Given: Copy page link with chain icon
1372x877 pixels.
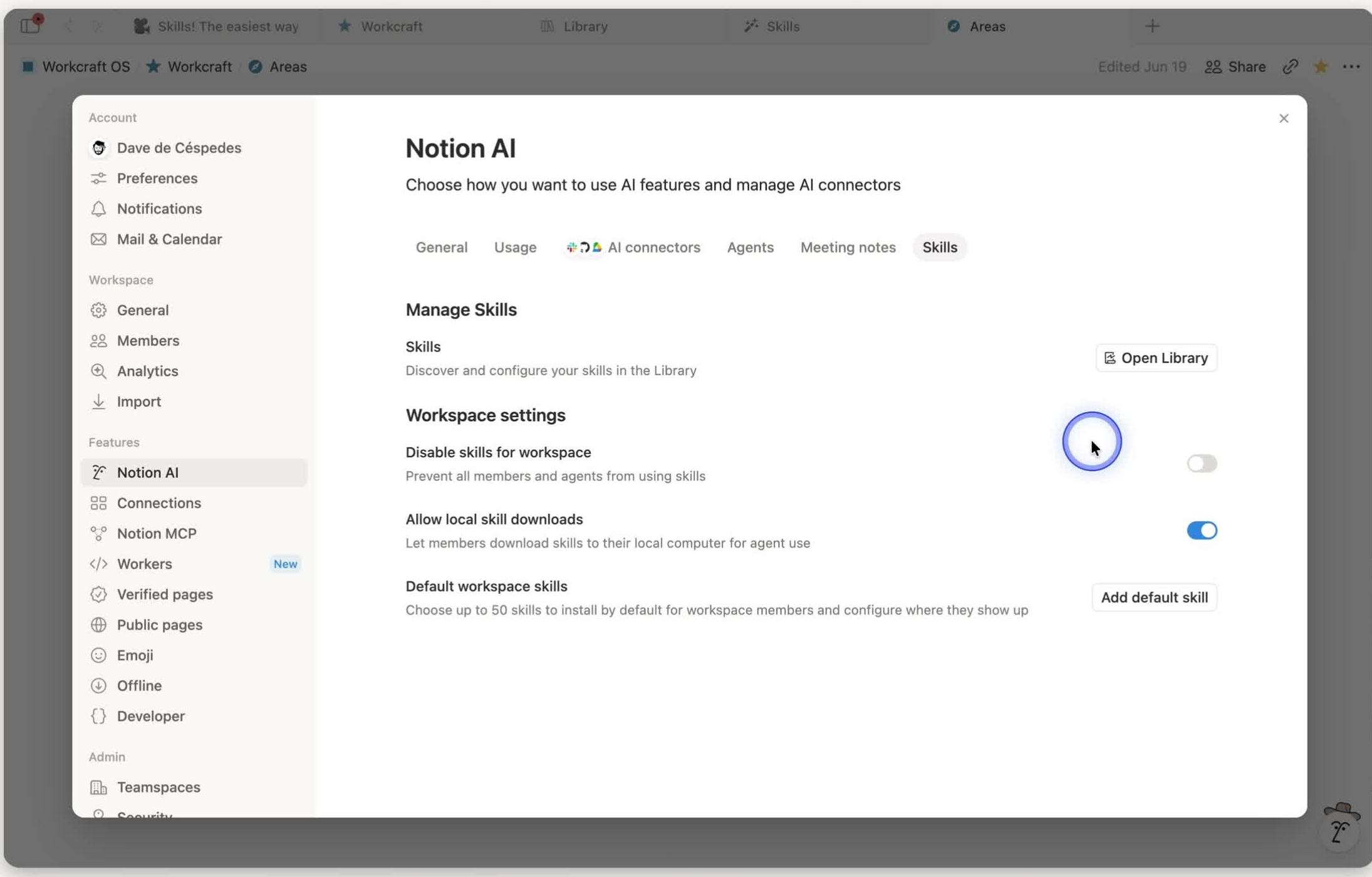Looking at the screenshot, I should [1290, 66].
